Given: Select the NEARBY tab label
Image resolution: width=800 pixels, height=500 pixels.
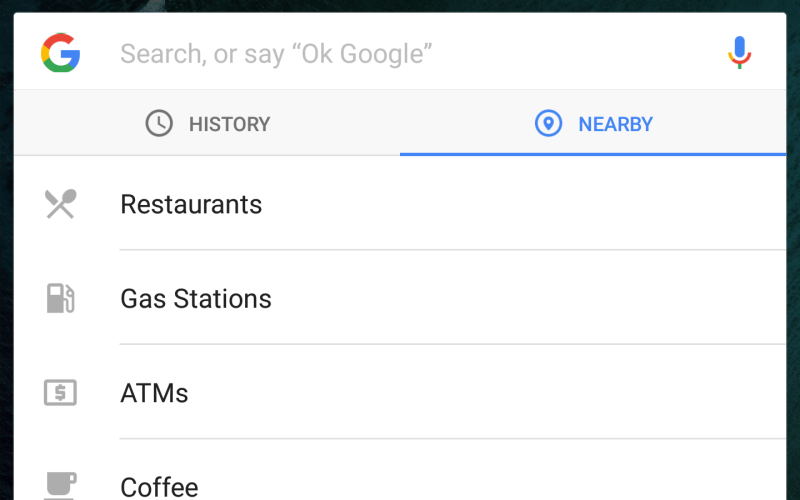Looking at the screenshot, I should pos(615,124).
